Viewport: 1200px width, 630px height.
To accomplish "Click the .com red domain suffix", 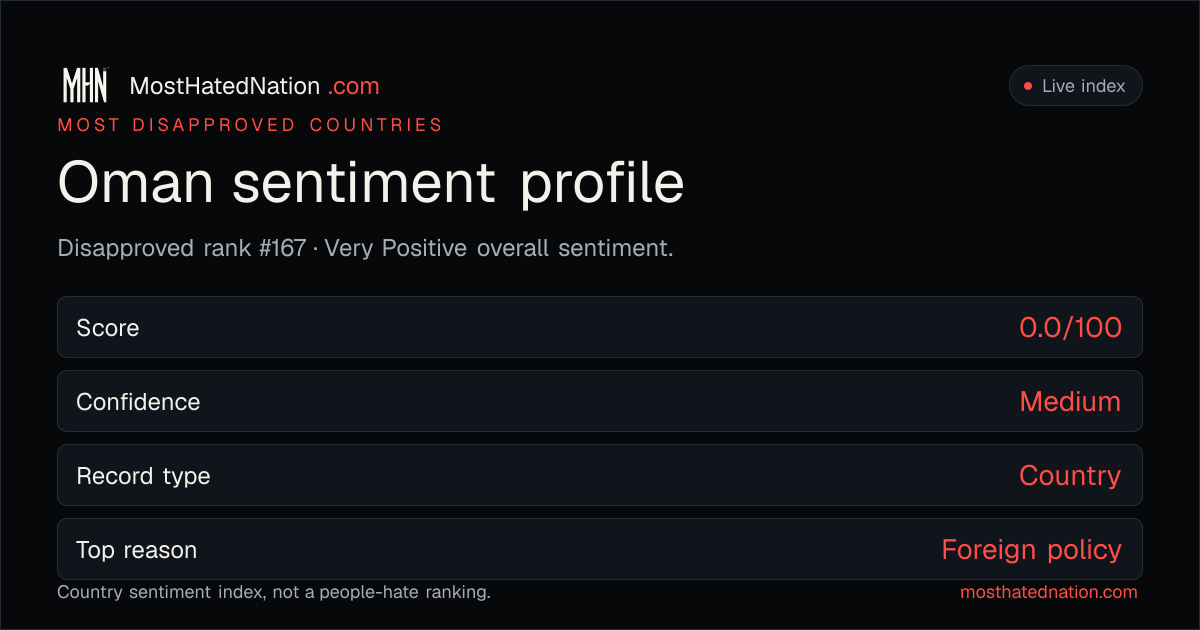I will tap(353, 86).
